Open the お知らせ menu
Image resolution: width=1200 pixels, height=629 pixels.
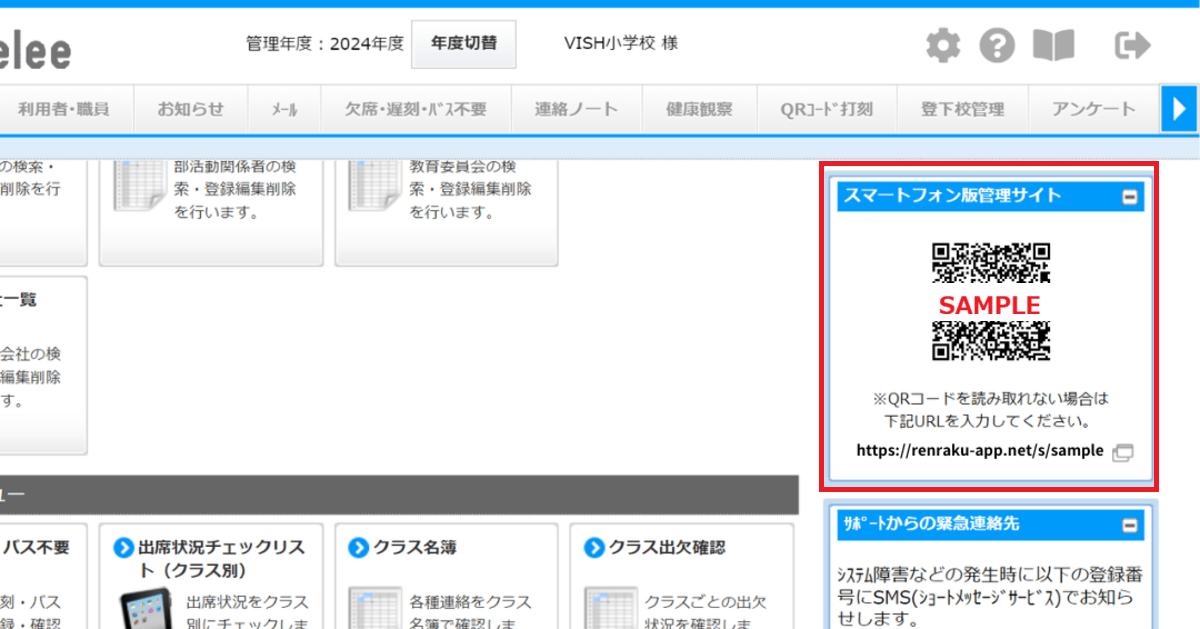coord(191,109)
